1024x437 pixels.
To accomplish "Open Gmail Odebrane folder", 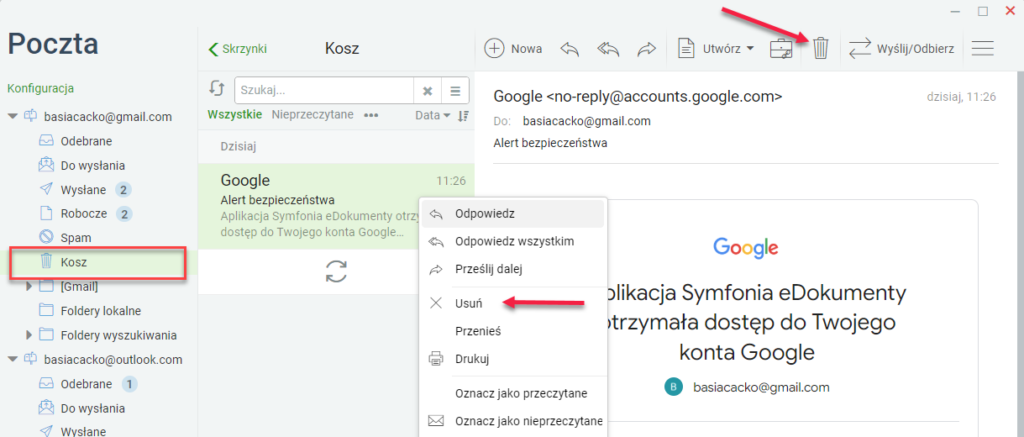I will (x=86, y=141).
